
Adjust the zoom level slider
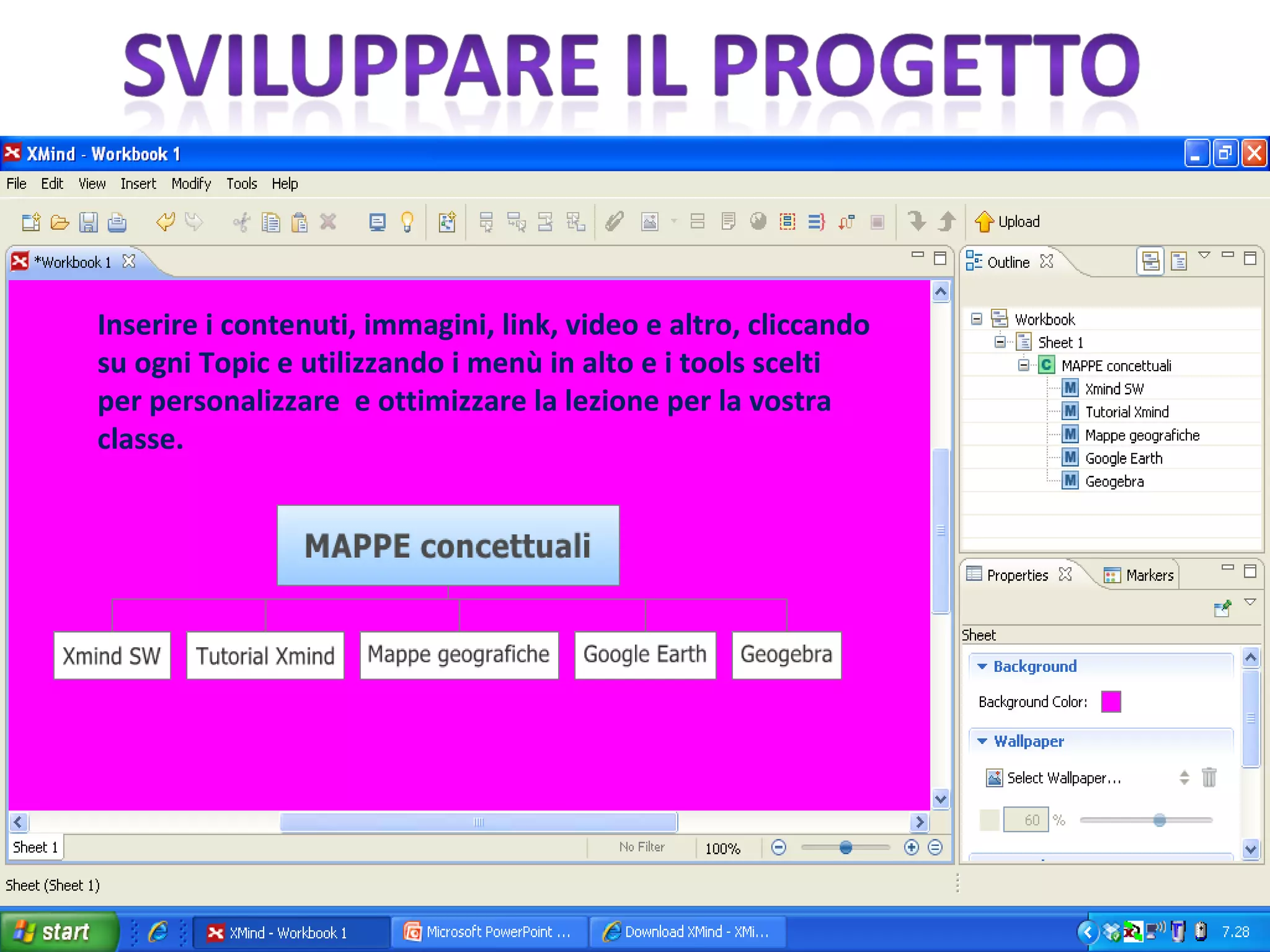(x=845, y=847)
